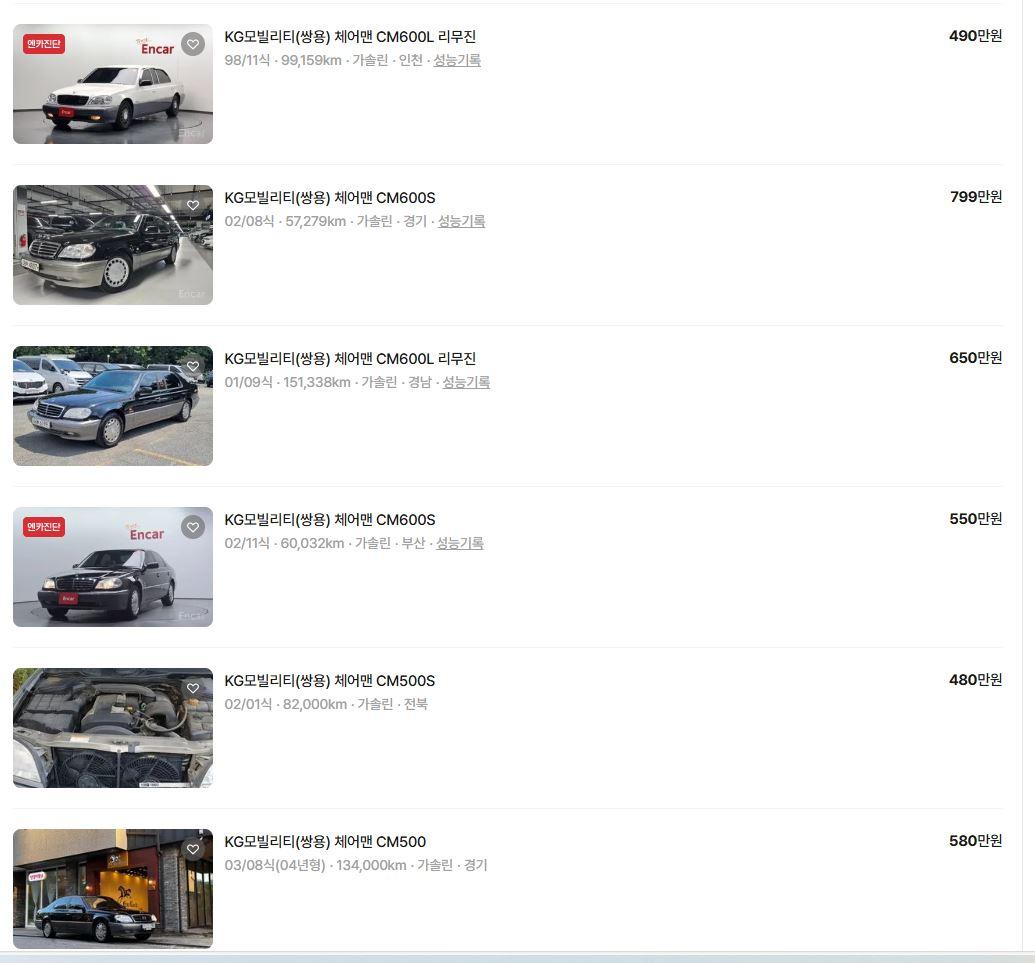The width and height of the screenshot is (1035, 963).
Task: Open 성능기록 for the 490만원 listing
Action: click(459, 60)
